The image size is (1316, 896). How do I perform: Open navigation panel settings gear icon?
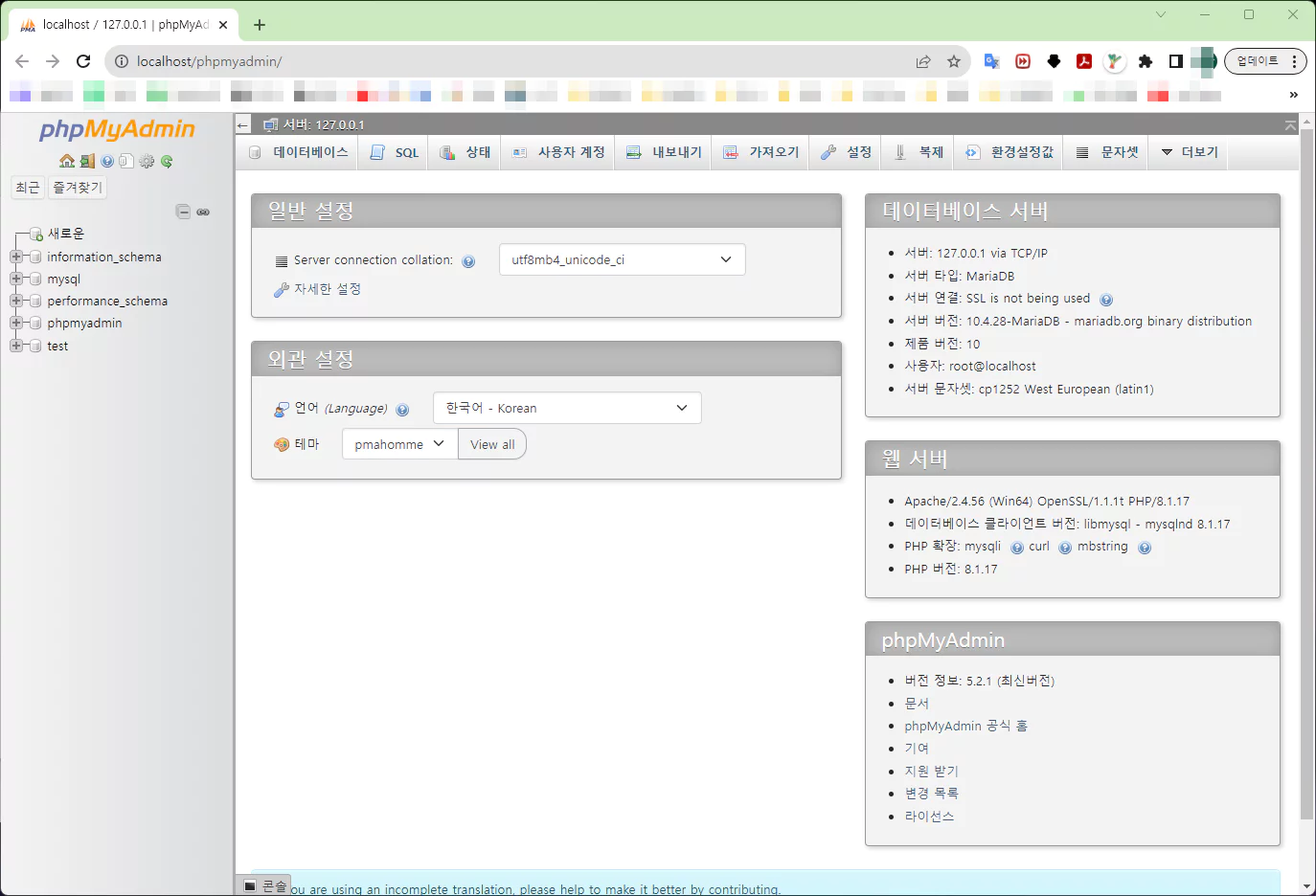147,161
